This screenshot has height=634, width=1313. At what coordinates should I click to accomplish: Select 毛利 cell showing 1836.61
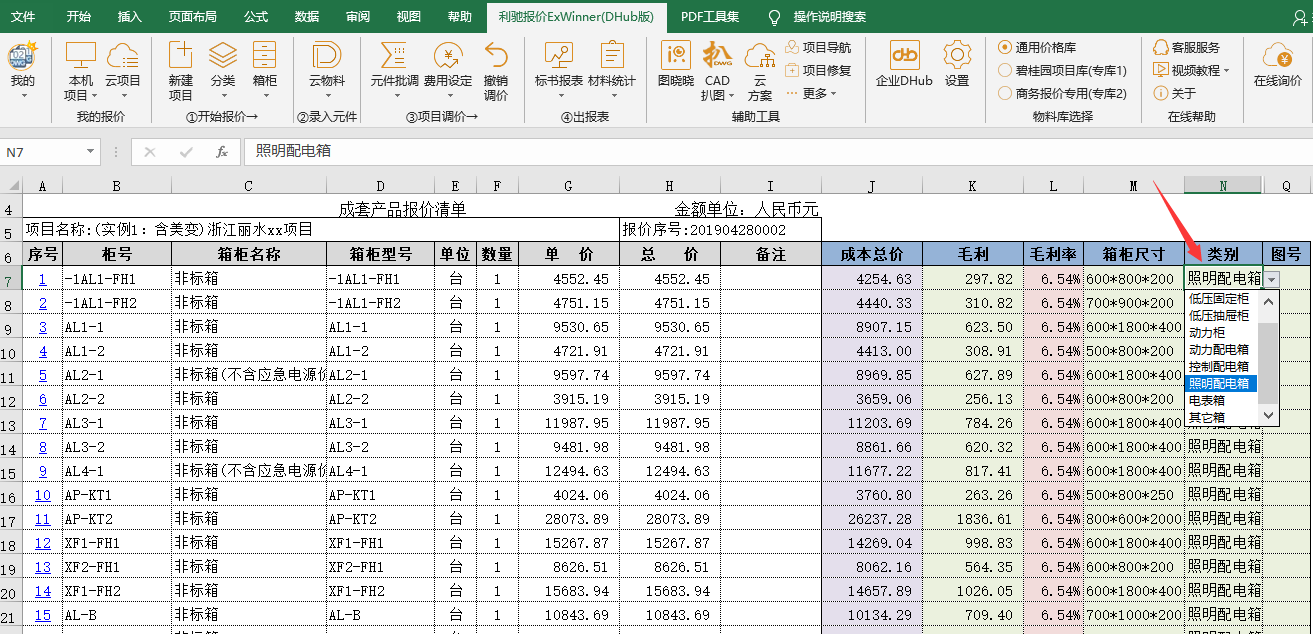point(972,519)
